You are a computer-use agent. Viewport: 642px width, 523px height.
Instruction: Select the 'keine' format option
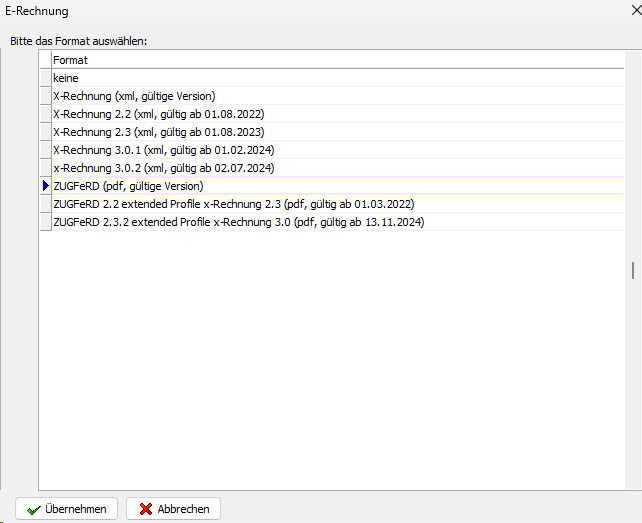(x=66, y=78)
